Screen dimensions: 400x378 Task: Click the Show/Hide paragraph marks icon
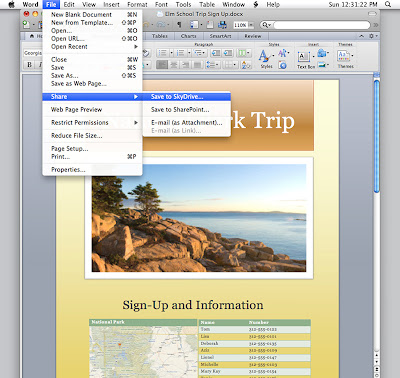pos(179,25)
